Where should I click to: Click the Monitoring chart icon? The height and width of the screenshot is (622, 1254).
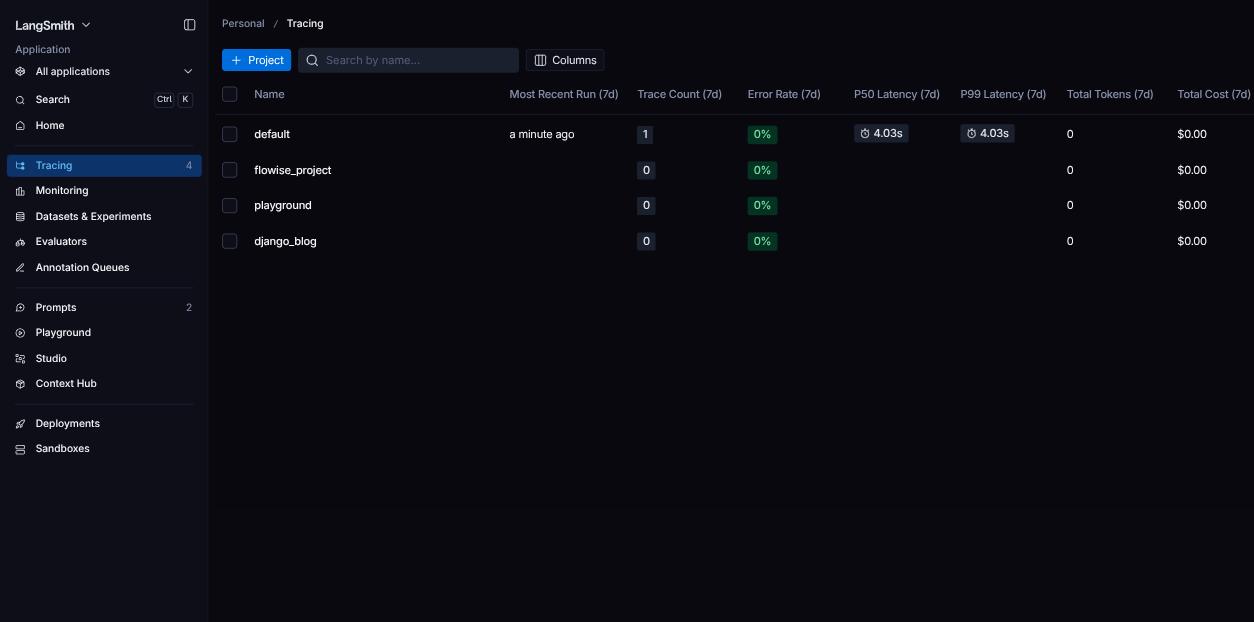pos(20,191)
